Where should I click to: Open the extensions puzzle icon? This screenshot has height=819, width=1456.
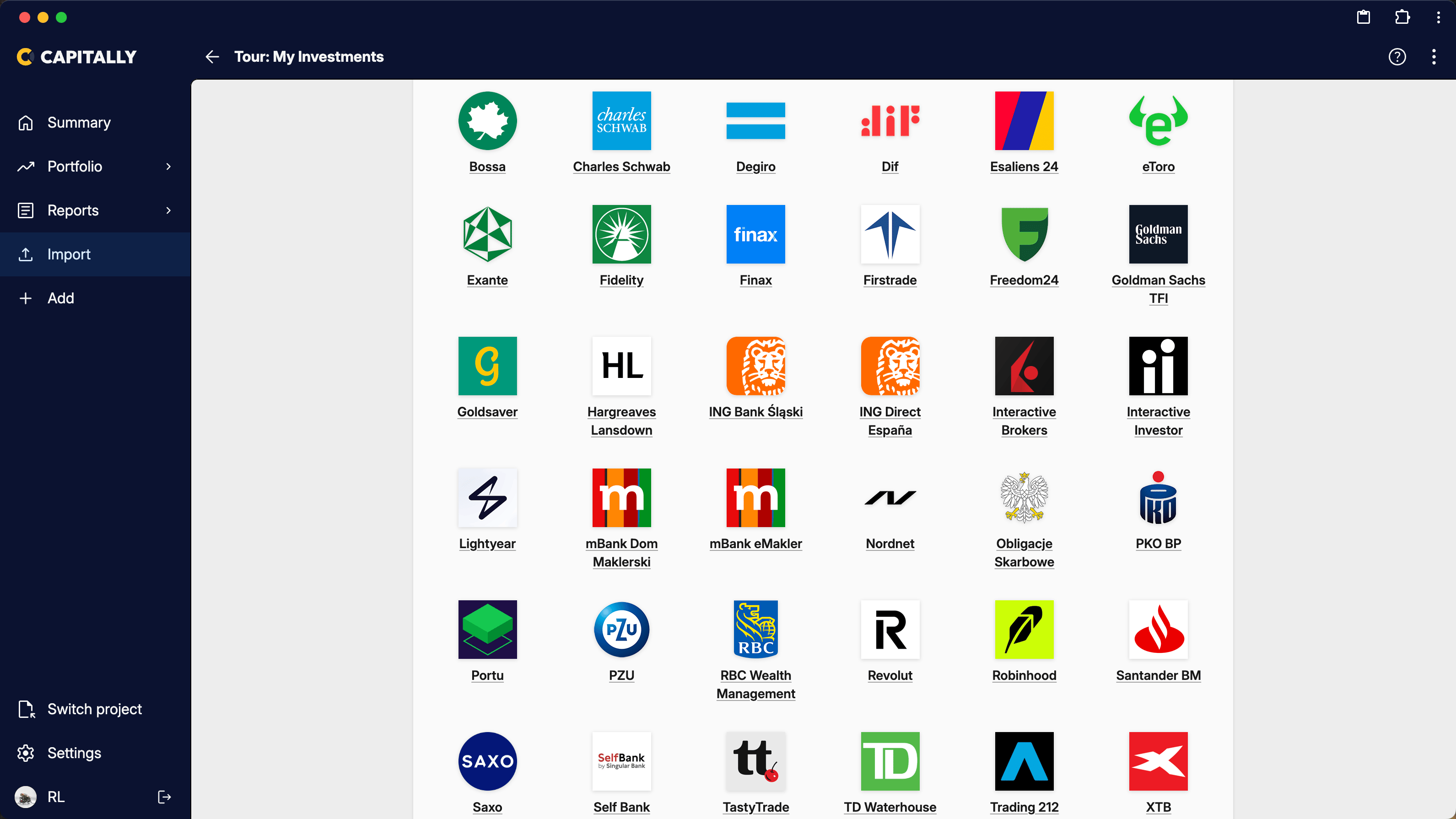pyautogui.click(x=1402, y=17)
